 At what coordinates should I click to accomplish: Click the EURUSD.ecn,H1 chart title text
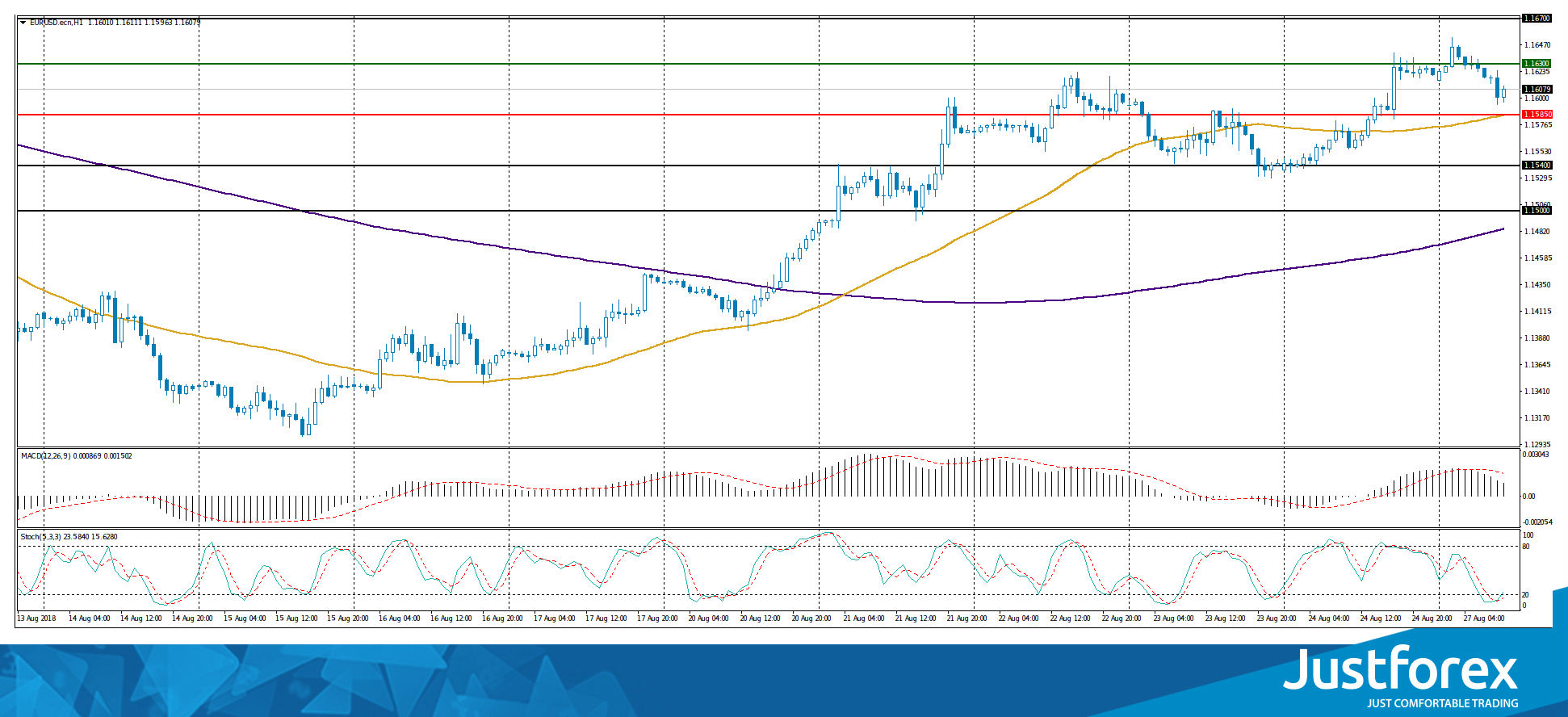point(57,23)
